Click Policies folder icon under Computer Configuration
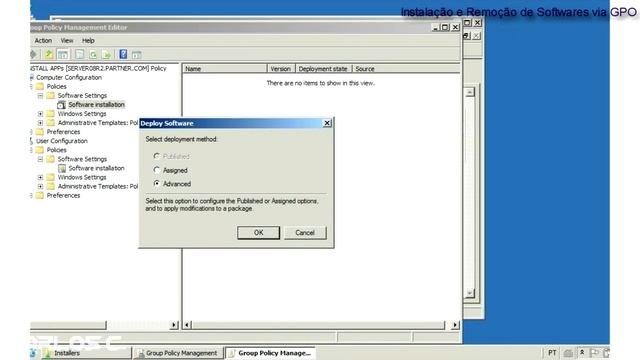640x360 pixels. (x=40, y=87)
